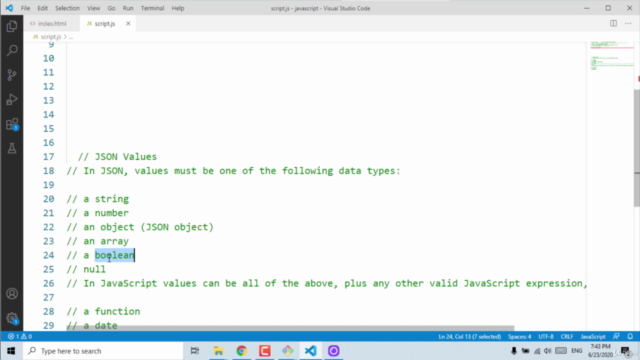Click the feedback icon in status bar
The height and width of the screenshot is (360, 640).
click(x=616, y=337)
